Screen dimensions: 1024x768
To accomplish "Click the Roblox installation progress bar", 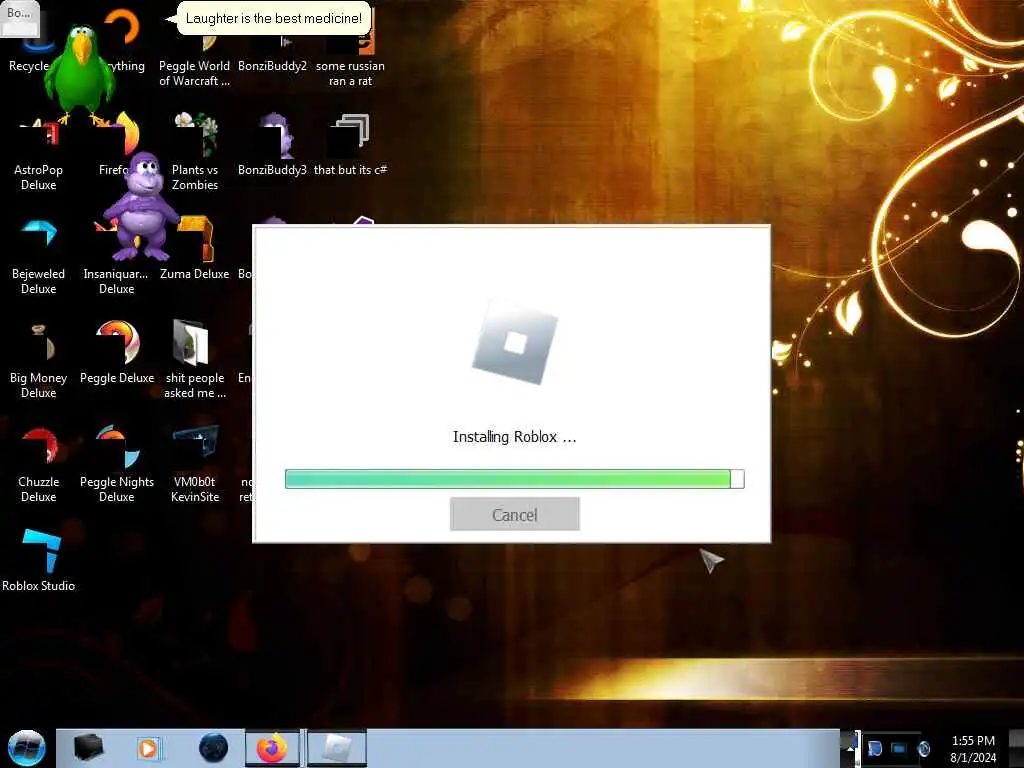I will (x=515, y=479).
